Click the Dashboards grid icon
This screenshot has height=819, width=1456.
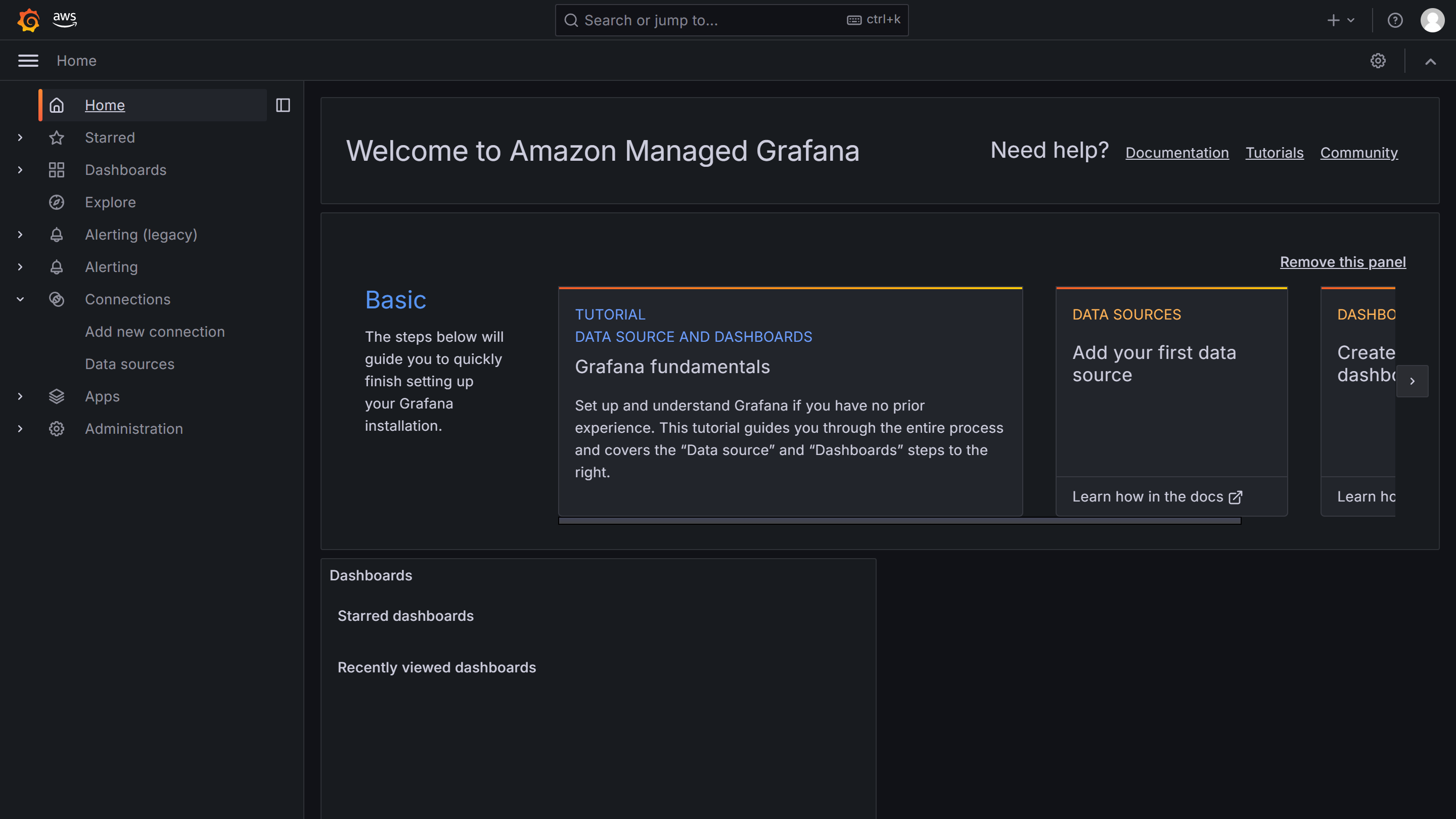pyautogui.click(x=57, y=169)
